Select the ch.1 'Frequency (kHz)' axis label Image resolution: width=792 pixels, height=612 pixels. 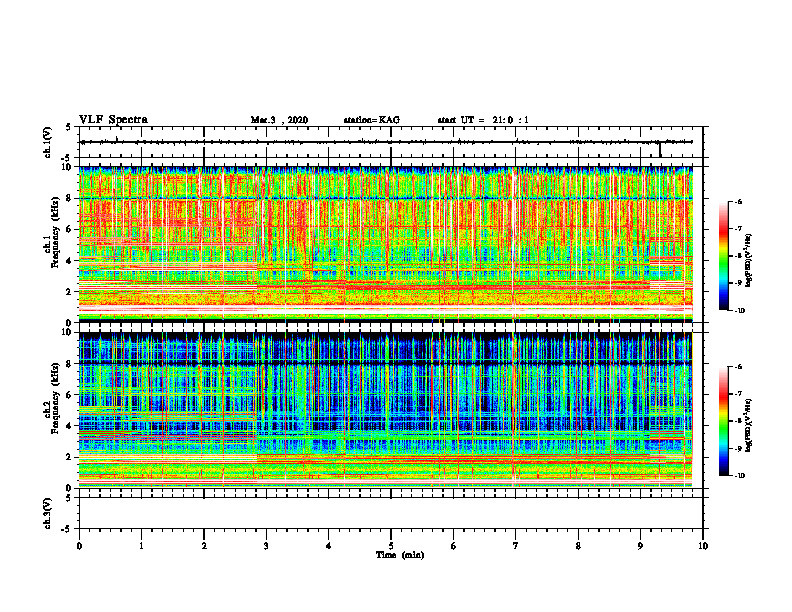(x=54, y=232)
